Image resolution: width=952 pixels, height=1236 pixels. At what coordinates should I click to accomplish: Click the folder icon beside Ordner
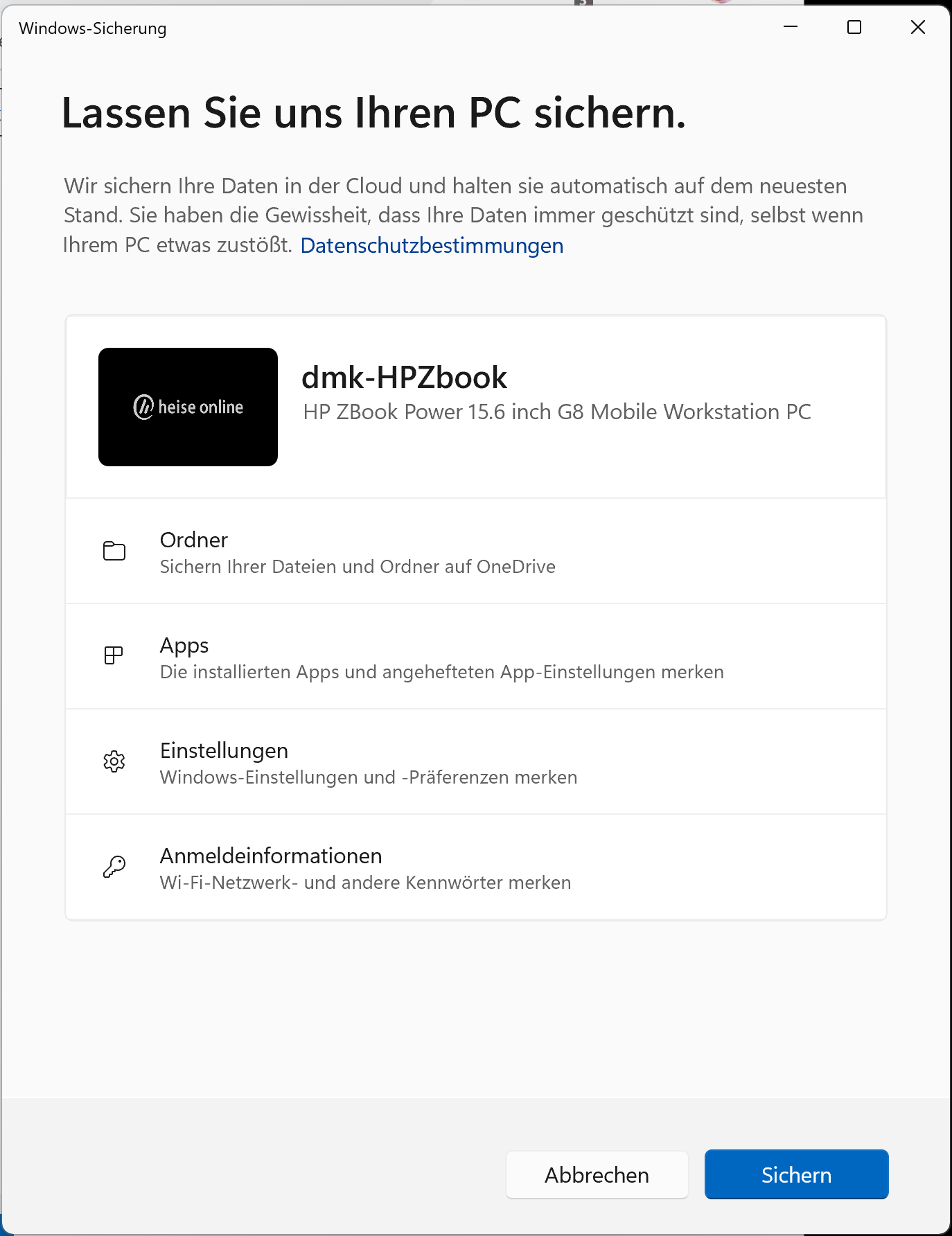[114, 551]
